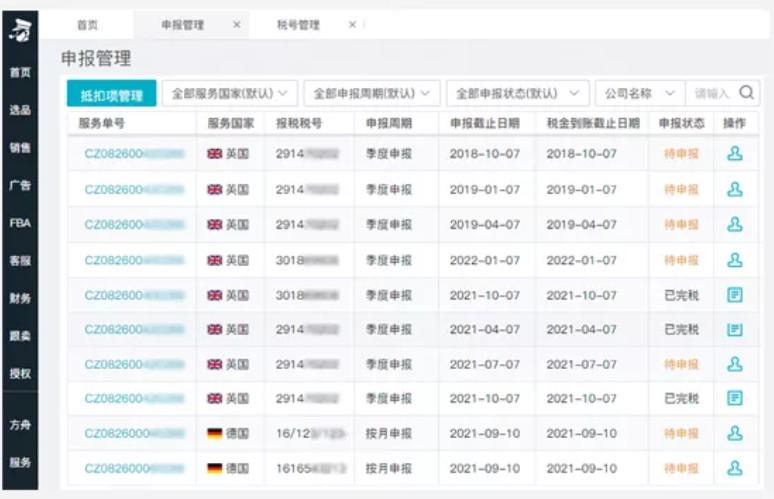Click the 申报截止日期 column header
Image resolution: width=774 pixels, height=499 pixels.
tap(485, 123)
